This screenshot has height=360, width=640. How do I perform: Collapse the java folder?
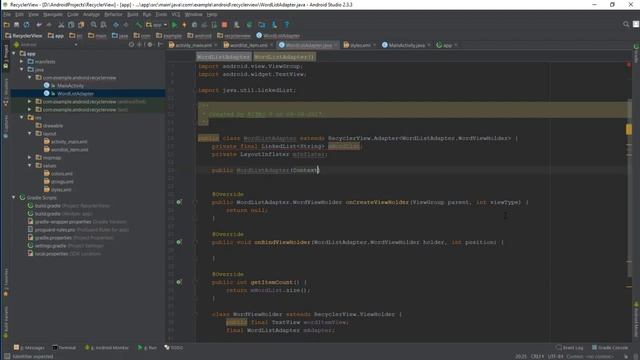(x=22, y=69)
